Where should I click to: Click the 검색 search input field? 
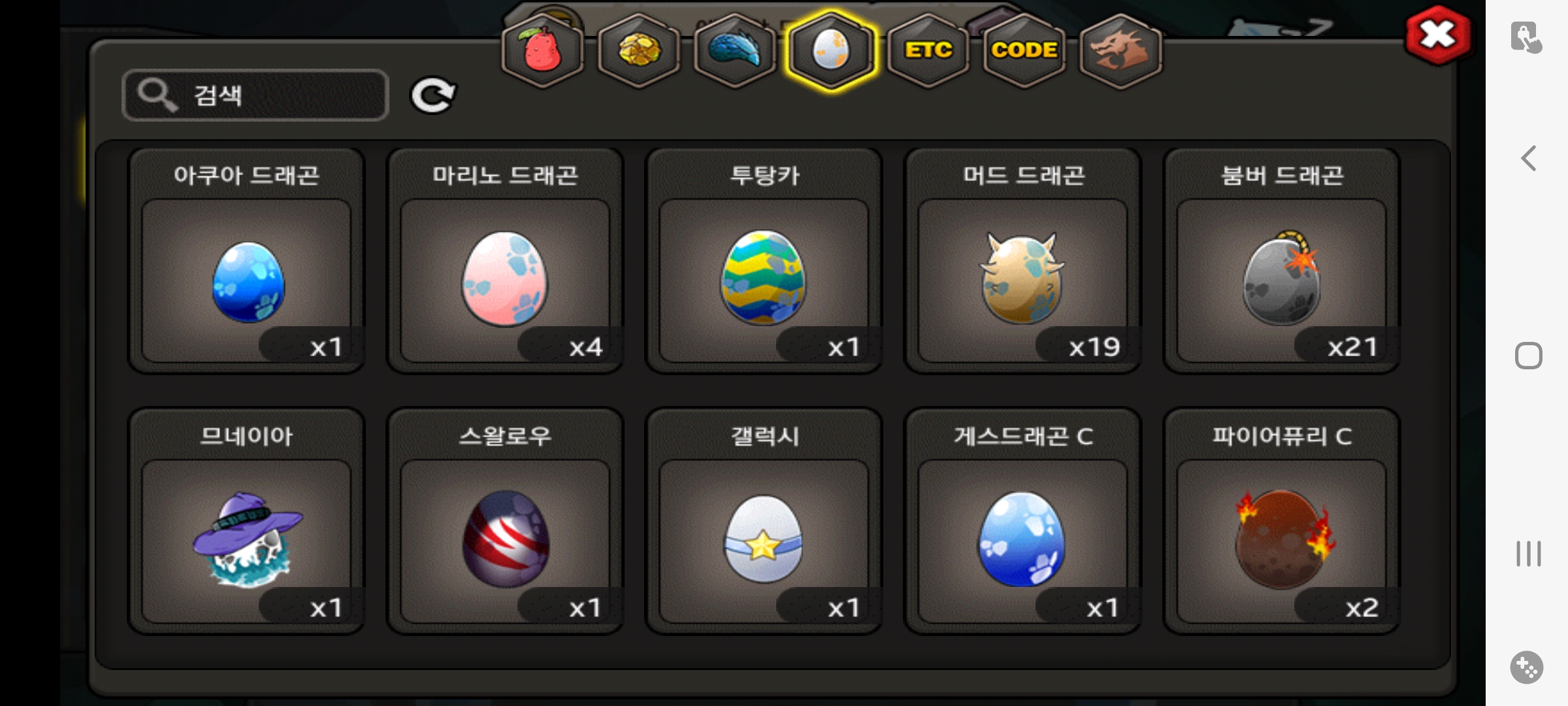coord(255,95)
